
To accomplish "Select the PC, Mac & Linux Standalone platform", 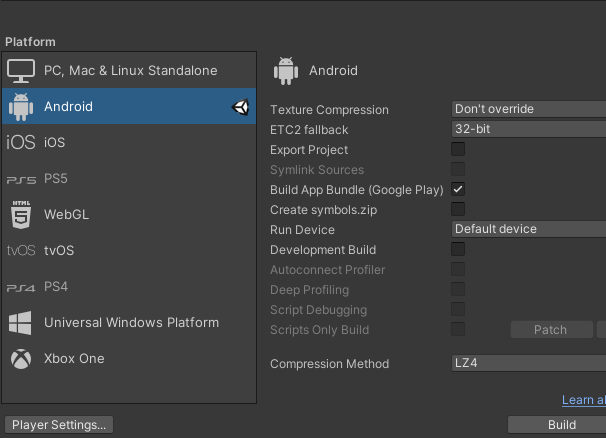I will 129,70.
